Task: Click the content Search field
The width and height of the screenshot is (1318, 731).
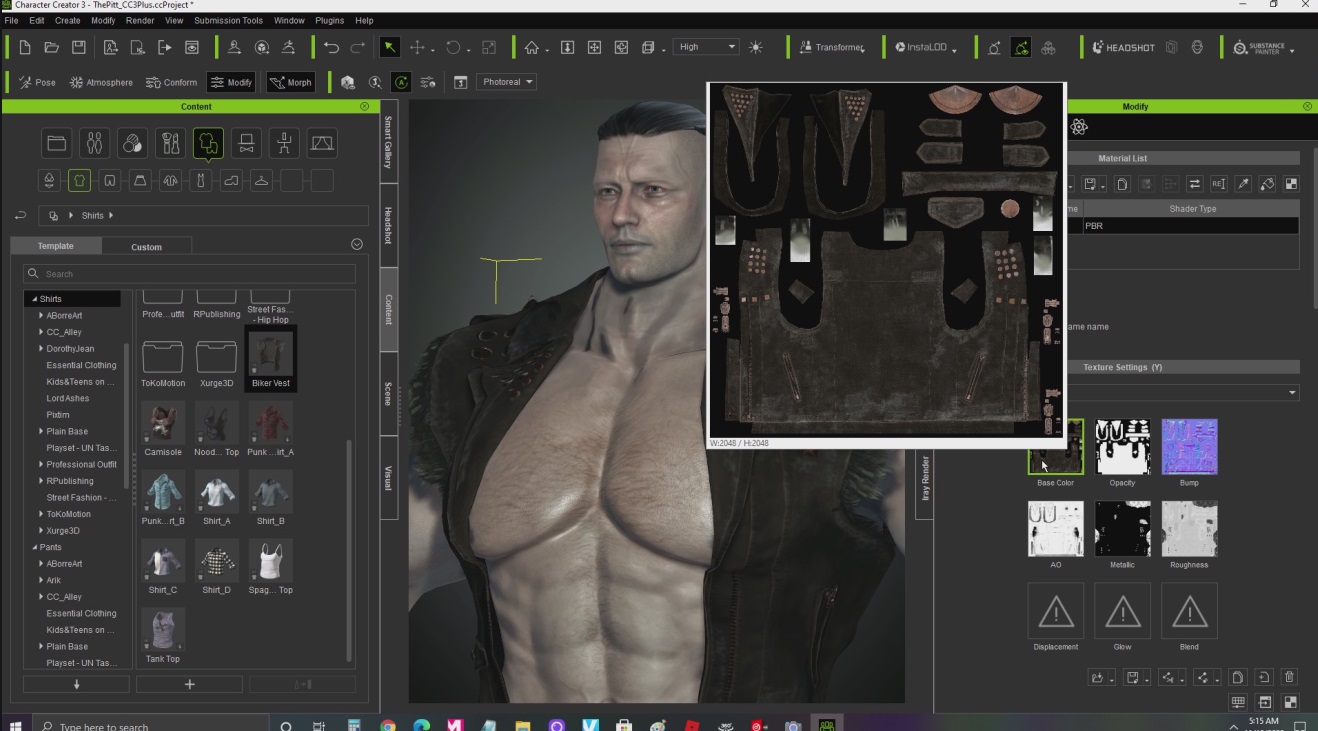Action: [189, 273]
